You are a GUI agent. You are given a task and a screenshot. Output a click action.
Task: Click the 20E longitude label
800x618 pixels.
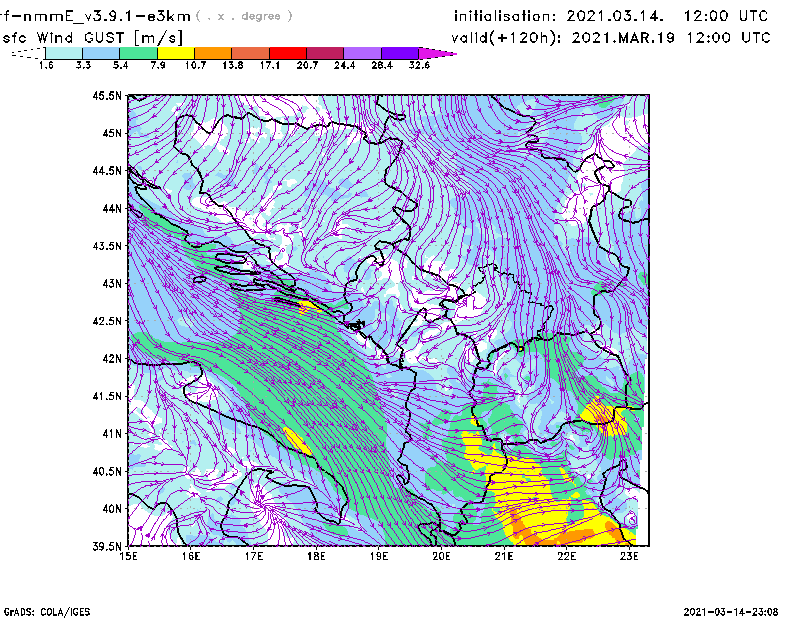tap(441, 556)
